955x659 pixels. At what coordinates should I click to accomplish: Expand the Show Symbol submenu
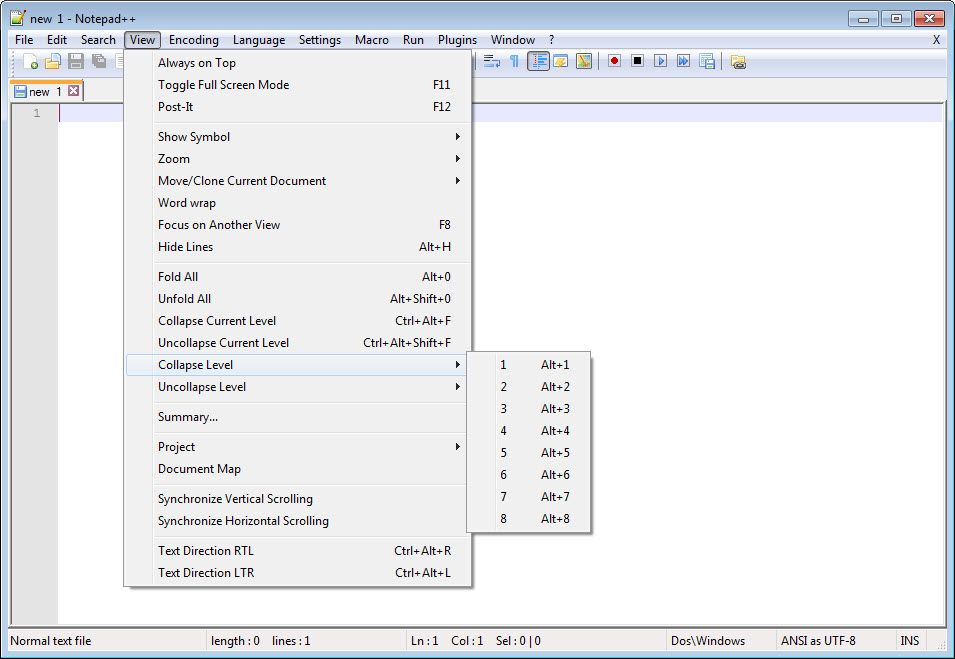pyautogui.click(x=297, y=136)
